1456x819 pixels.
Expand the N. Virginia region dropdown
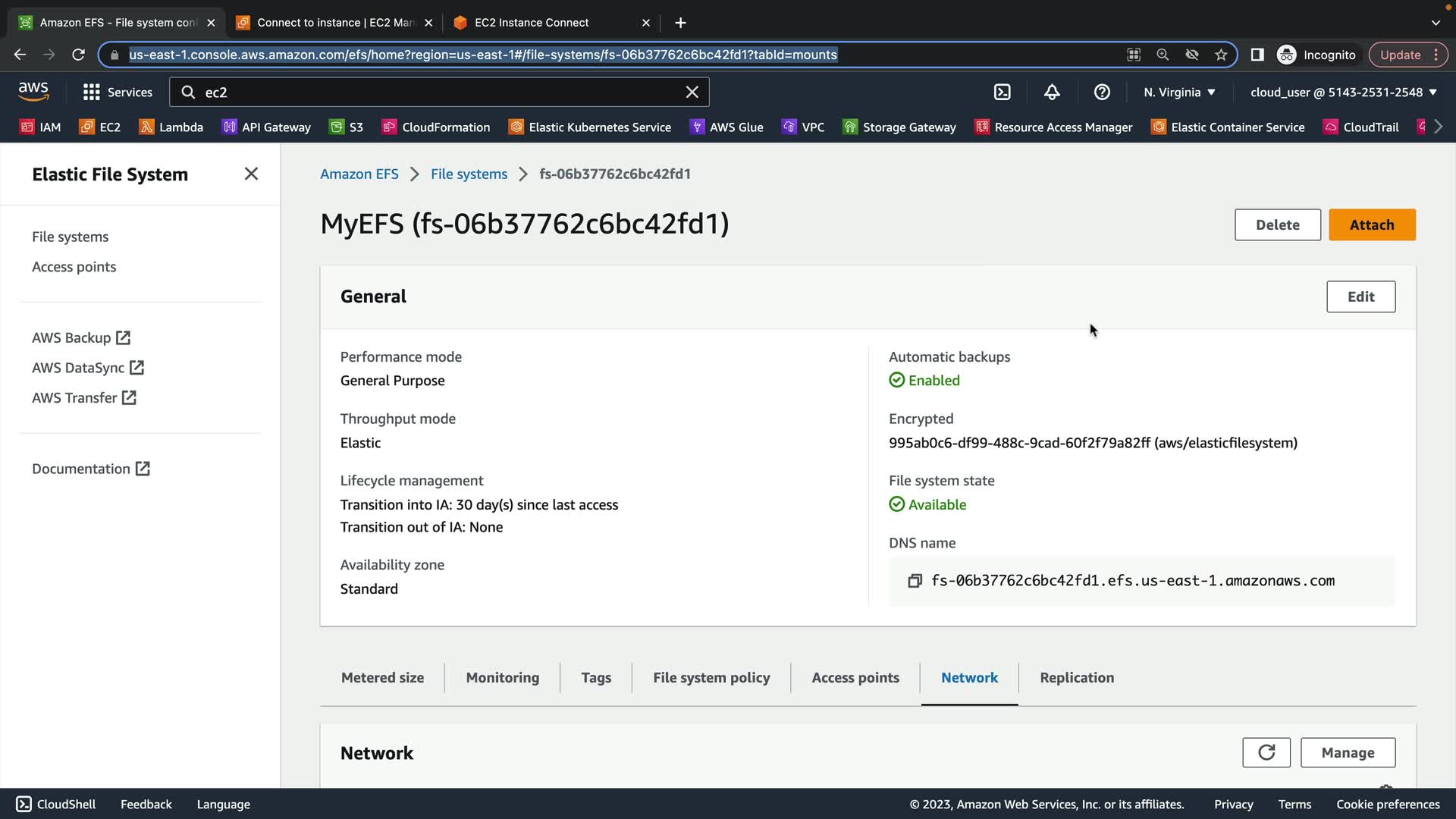pos(1178,92)
